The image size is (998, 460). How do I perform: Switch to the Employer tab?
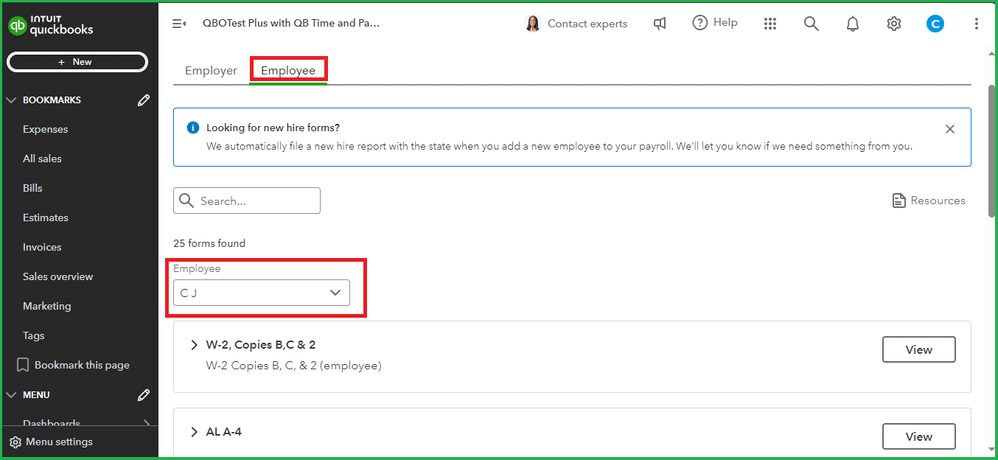[x=211, y=71]
